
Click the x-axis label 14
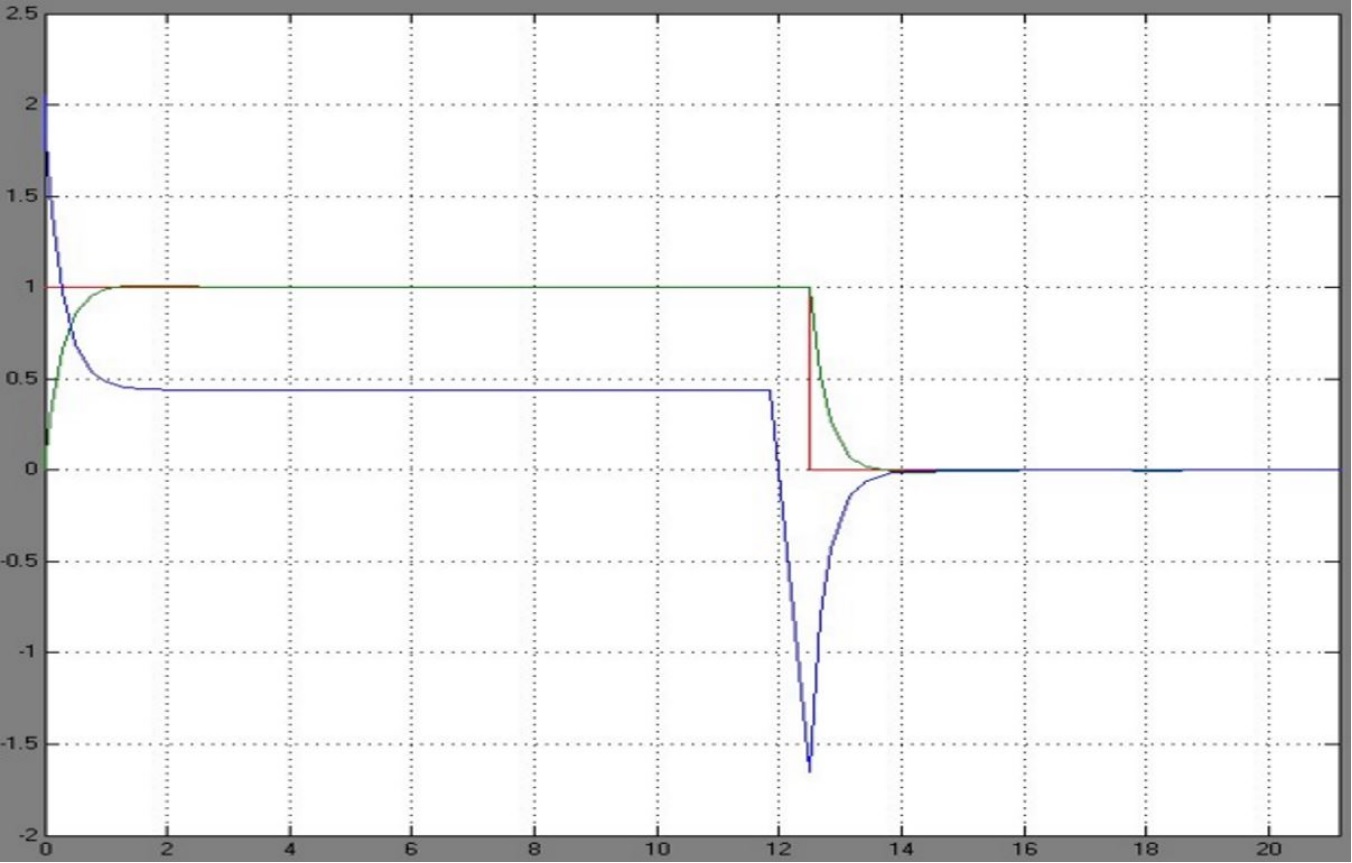(x=902, y=852)
